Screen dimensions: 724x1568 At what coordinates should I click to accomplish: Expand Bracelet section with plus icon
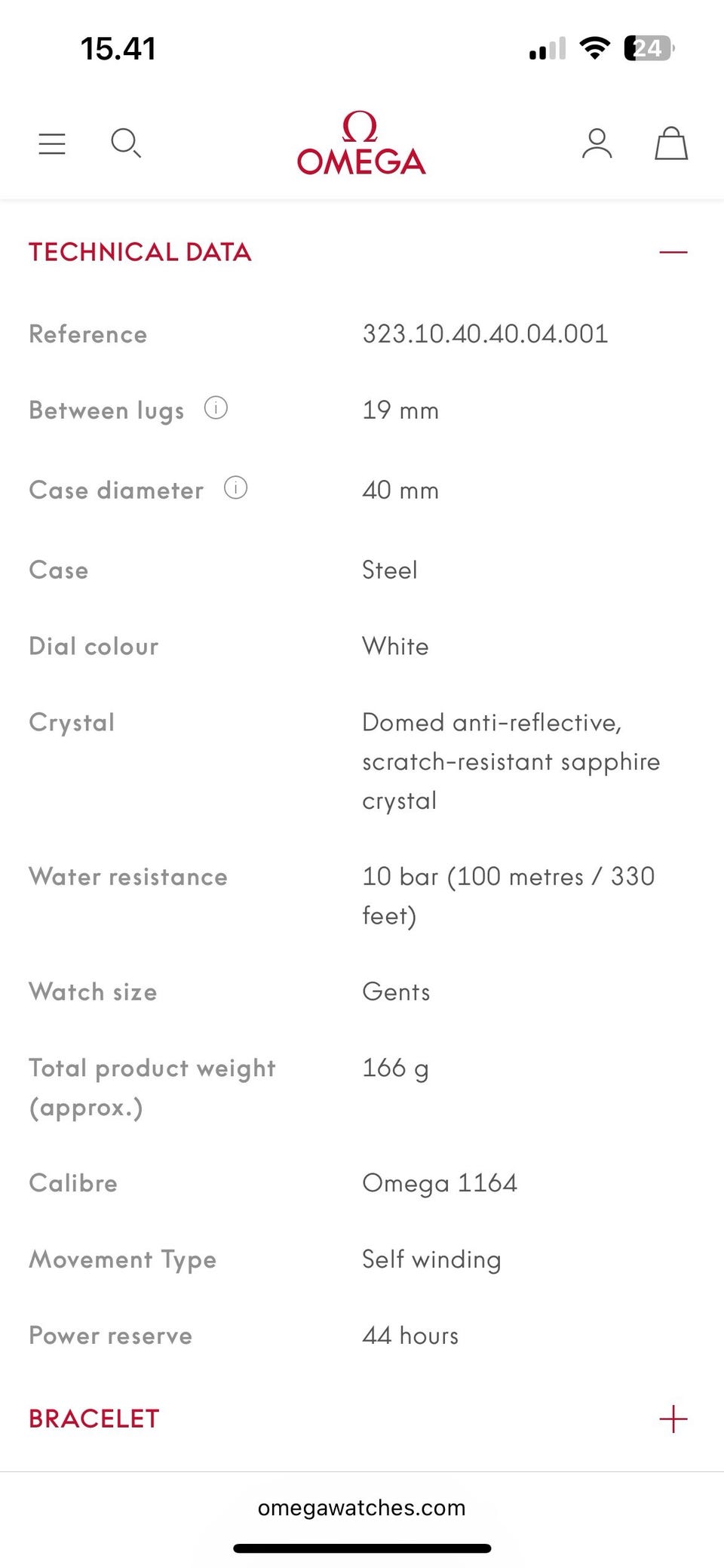[x=673, y=1419]
